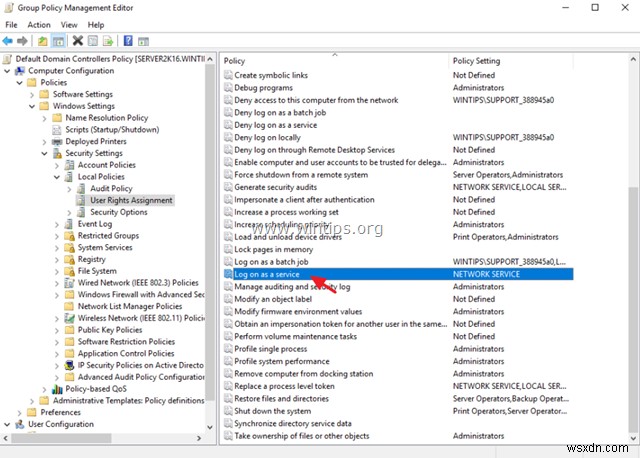The width and height of the screenshot is (640, 458).
Task: Open the Help menu
Action: pyautogui.click(x=96, y=25)
